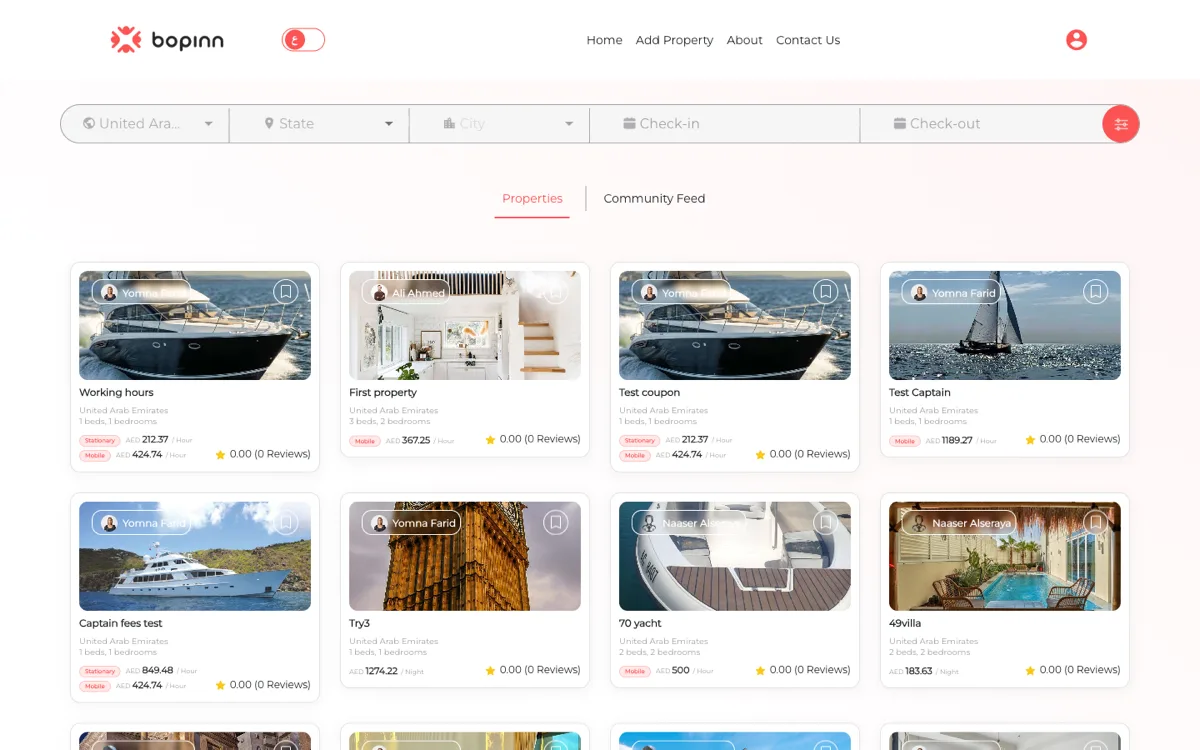
Task: Open the Test coupon title
Action: (649, 393)
